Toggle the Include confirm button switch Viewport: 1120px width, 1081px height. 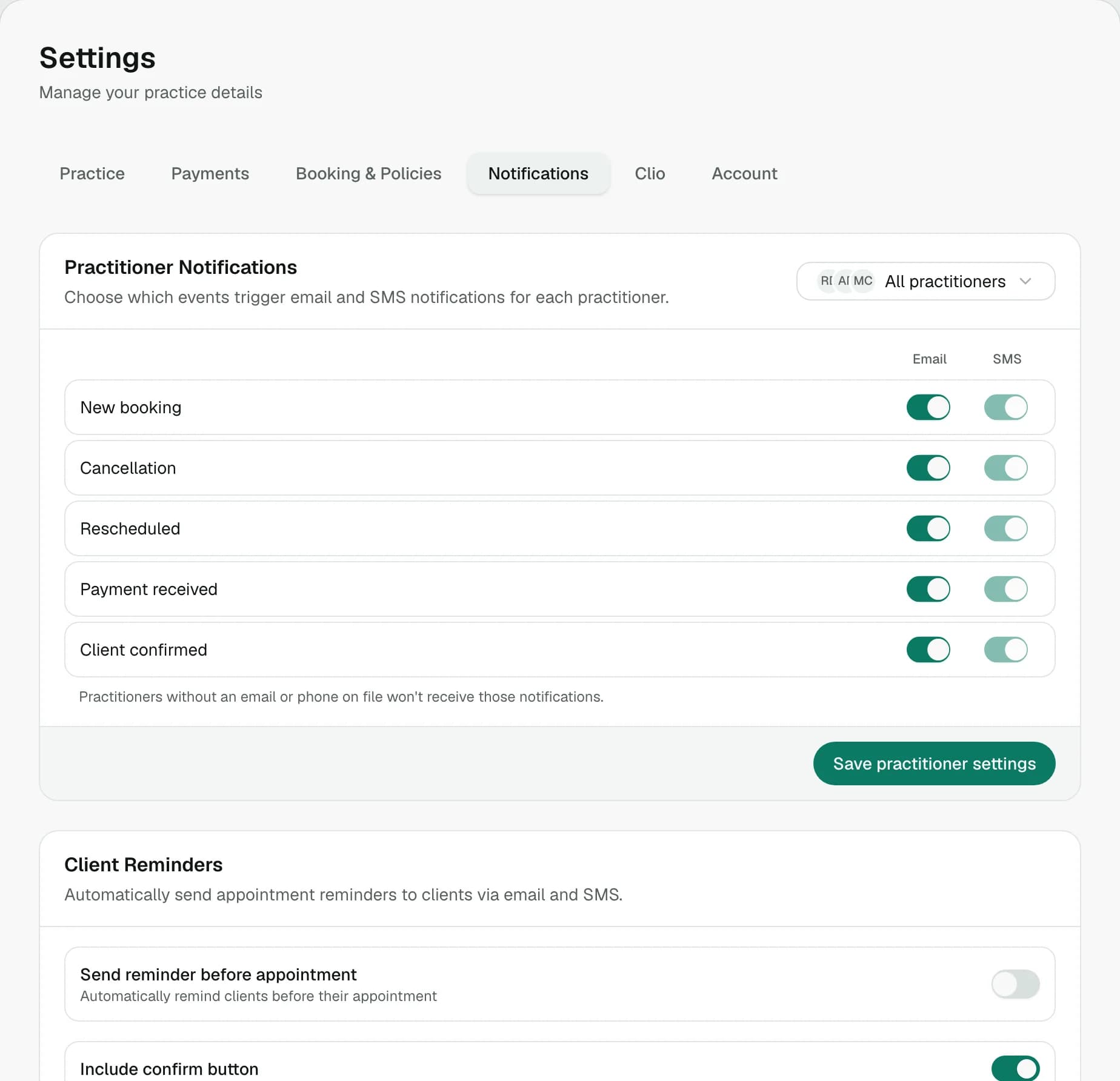tap(1015, 1069)
